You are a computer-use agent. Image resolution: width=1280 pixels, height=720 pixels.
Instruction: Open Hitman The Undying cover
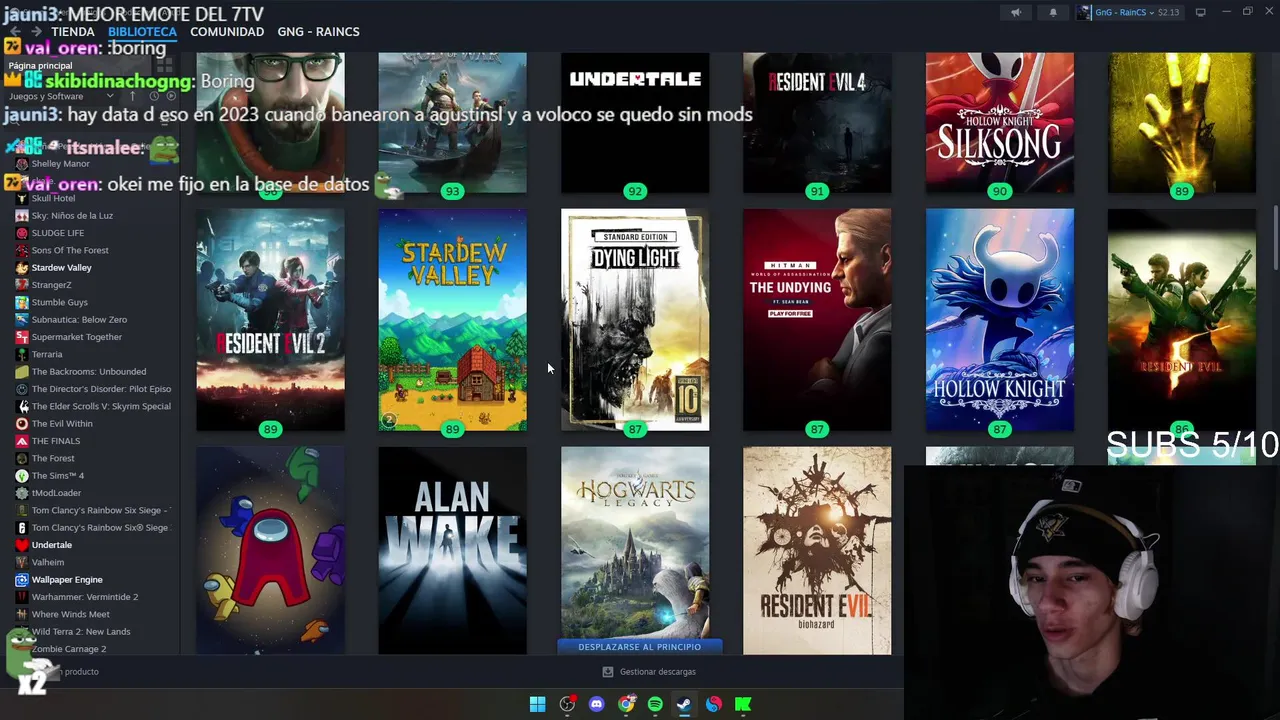[817, 320]
